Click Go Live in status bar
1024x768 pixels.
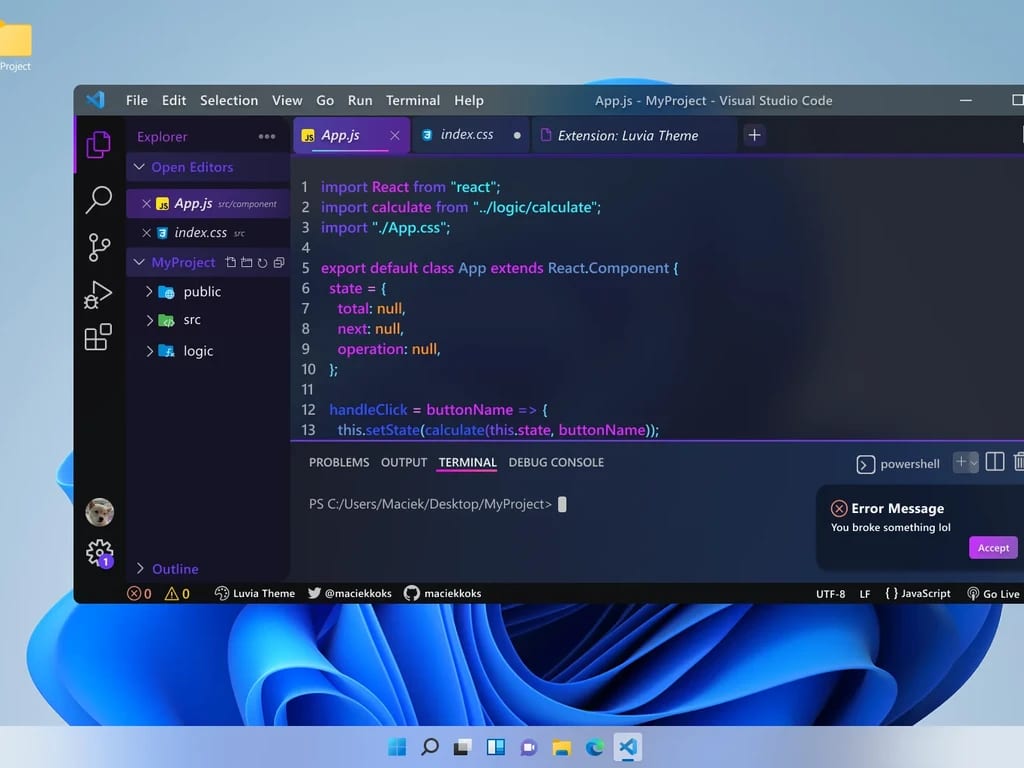click(993, 594)
